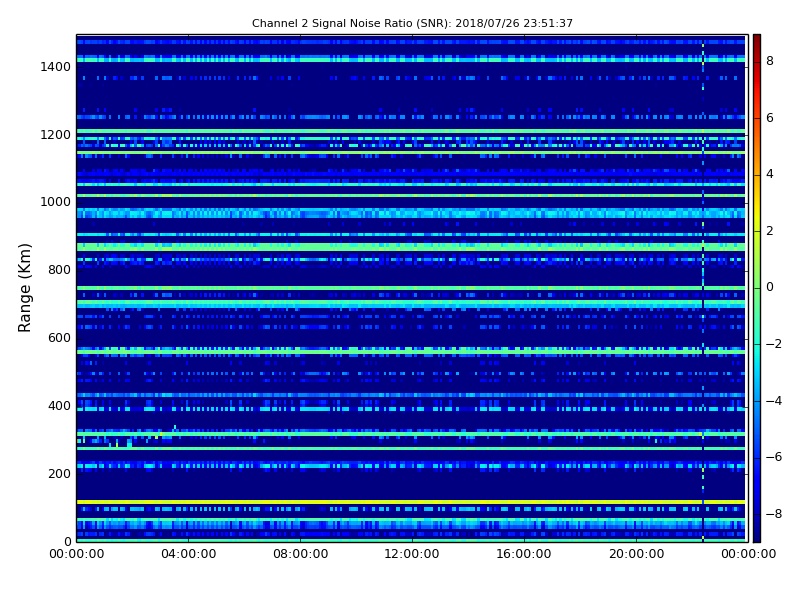Screen dimensions: 800x600
Task: Click the 04:00:00 time axis label
Action: [x=189, y=554]
